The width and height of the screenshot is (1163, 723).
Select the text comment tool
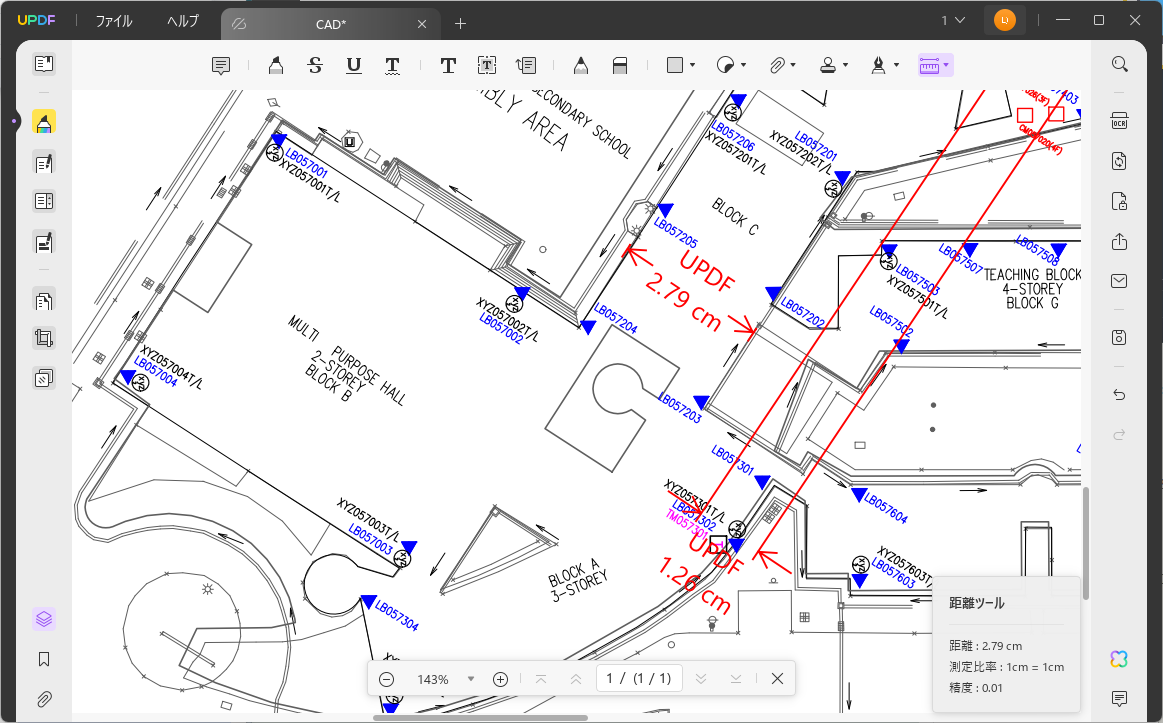coord(447,64)
